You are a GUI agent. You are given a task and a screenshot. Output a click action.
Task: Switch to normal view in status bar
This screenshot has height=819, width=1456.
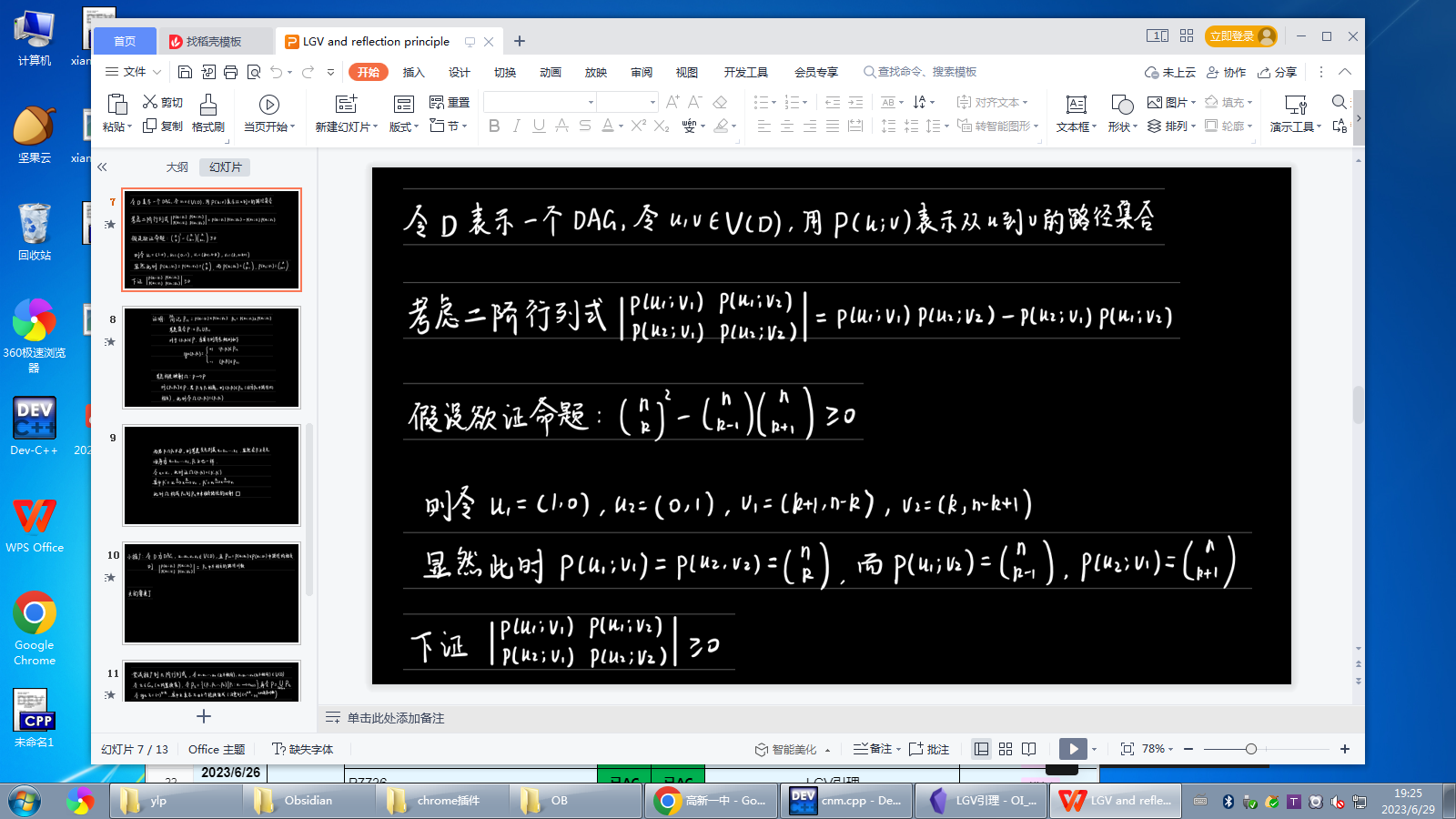click(x=982, y=749)
